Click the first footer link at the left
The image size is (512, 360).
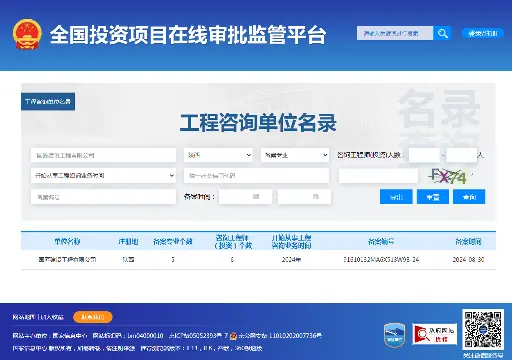point(23,317)
